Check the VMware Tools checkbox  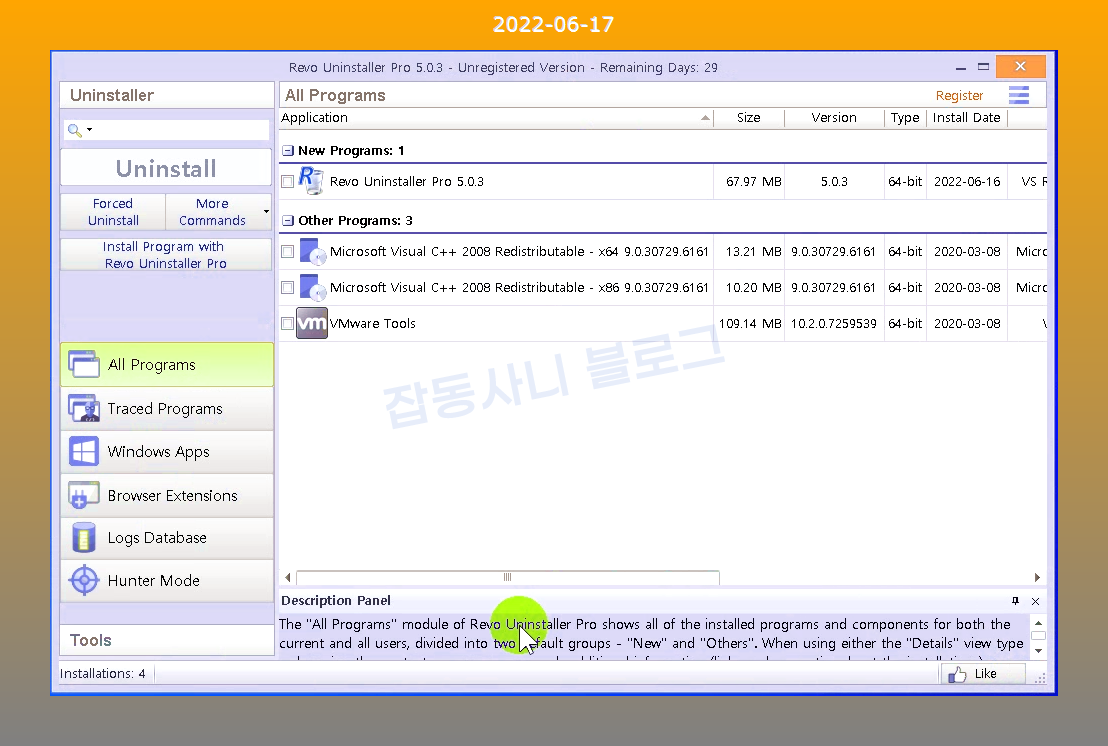(x=288, y=324)
